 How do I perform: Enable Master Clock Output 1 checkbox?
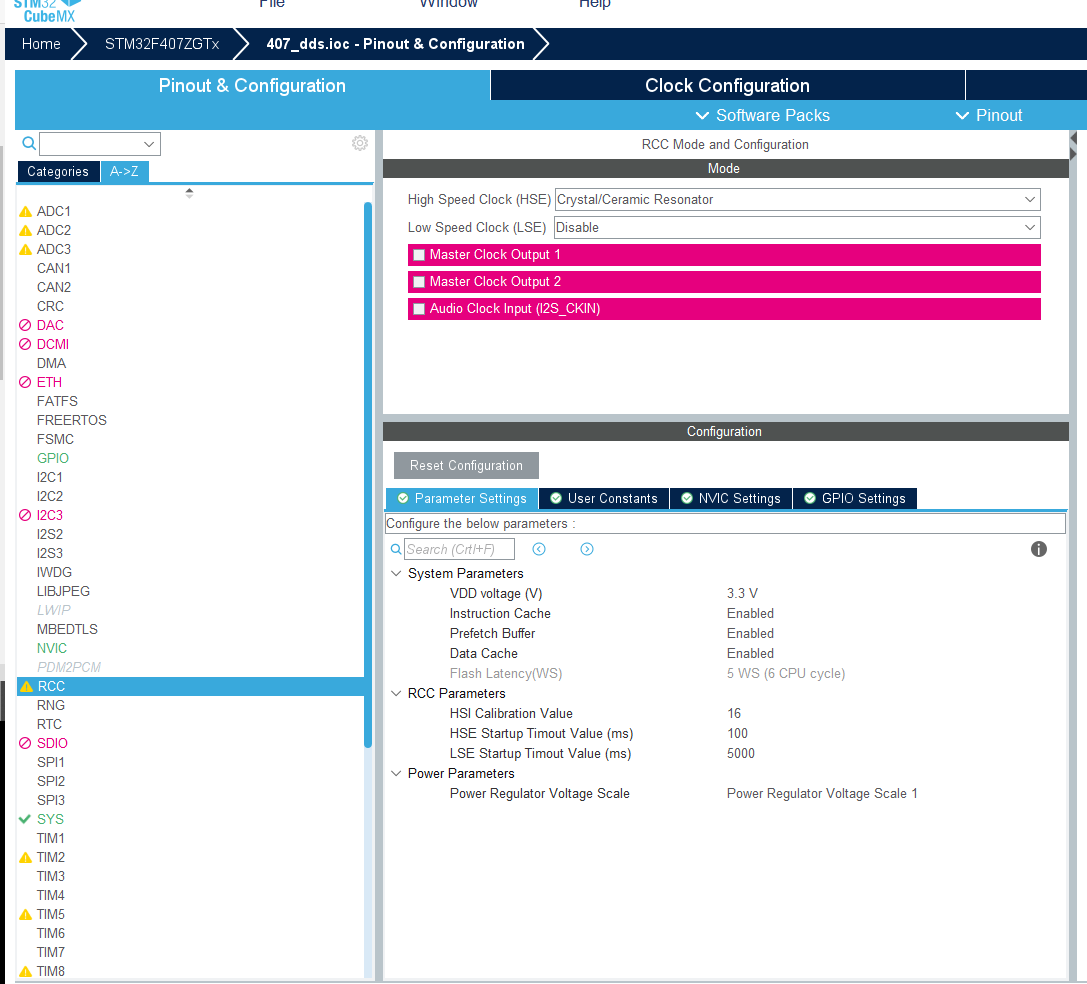pyautogui.click(x=419, y=255)
